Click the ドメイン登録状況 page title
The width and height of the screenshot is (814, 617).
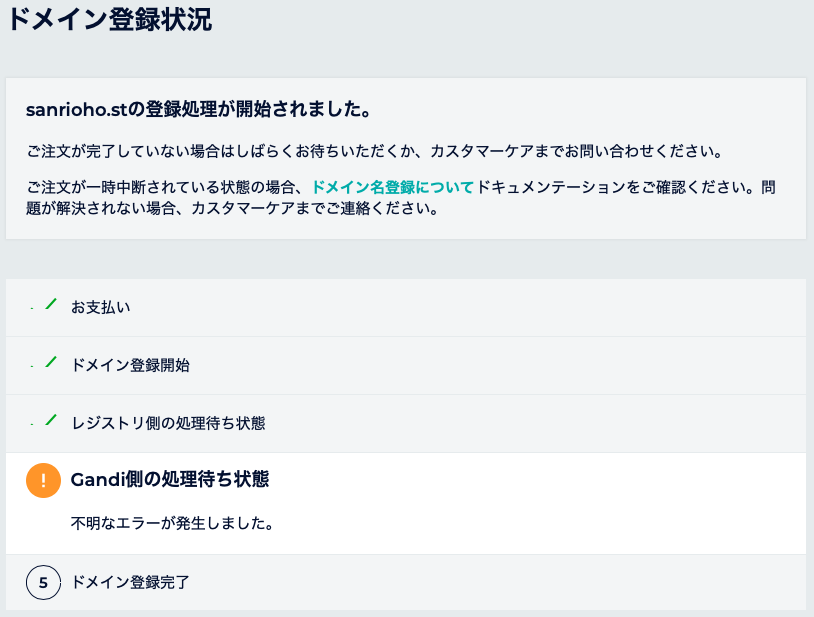coord(109,20)
